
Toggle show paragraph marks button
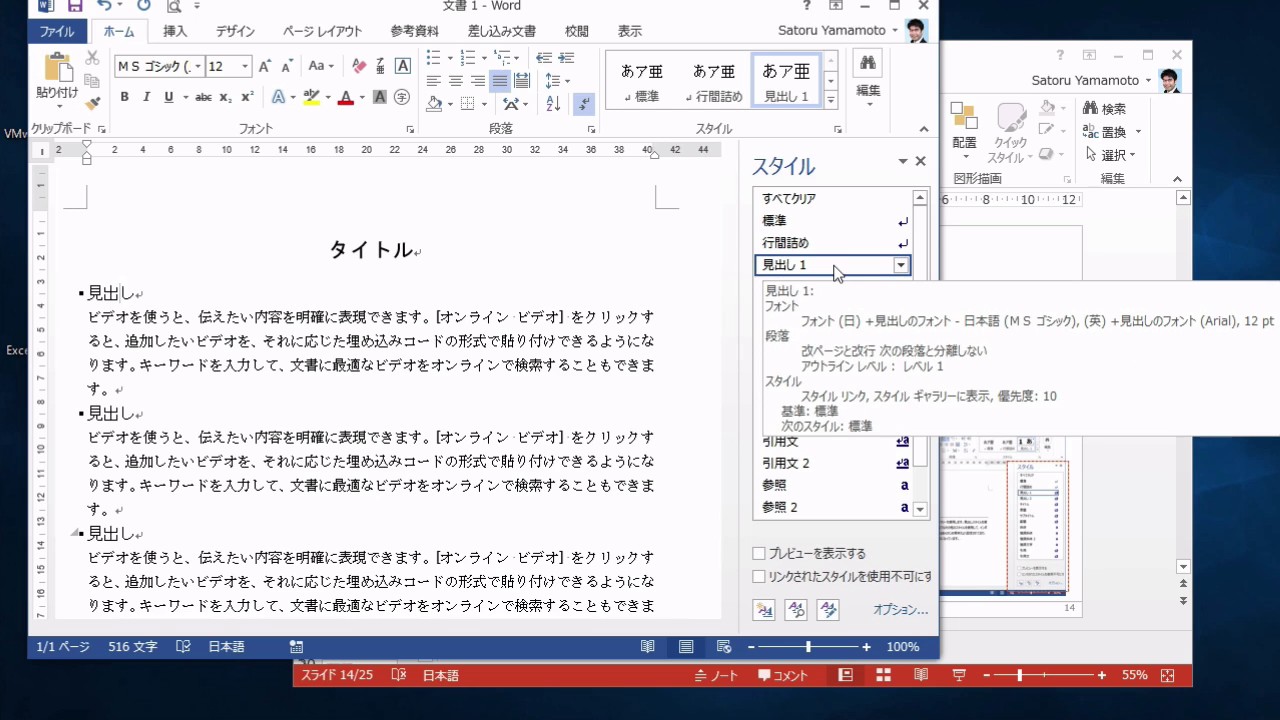pos(584,103)
